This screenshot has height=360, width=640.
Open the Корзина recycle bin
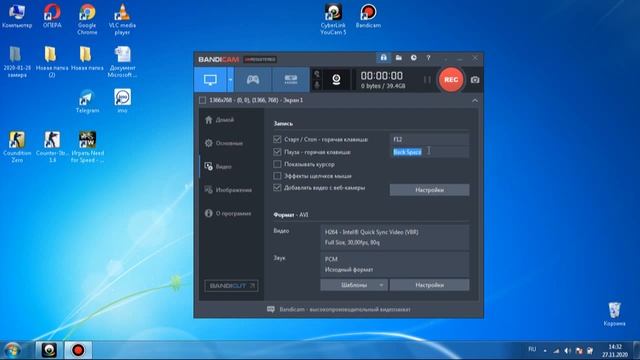tap(614, 314)
